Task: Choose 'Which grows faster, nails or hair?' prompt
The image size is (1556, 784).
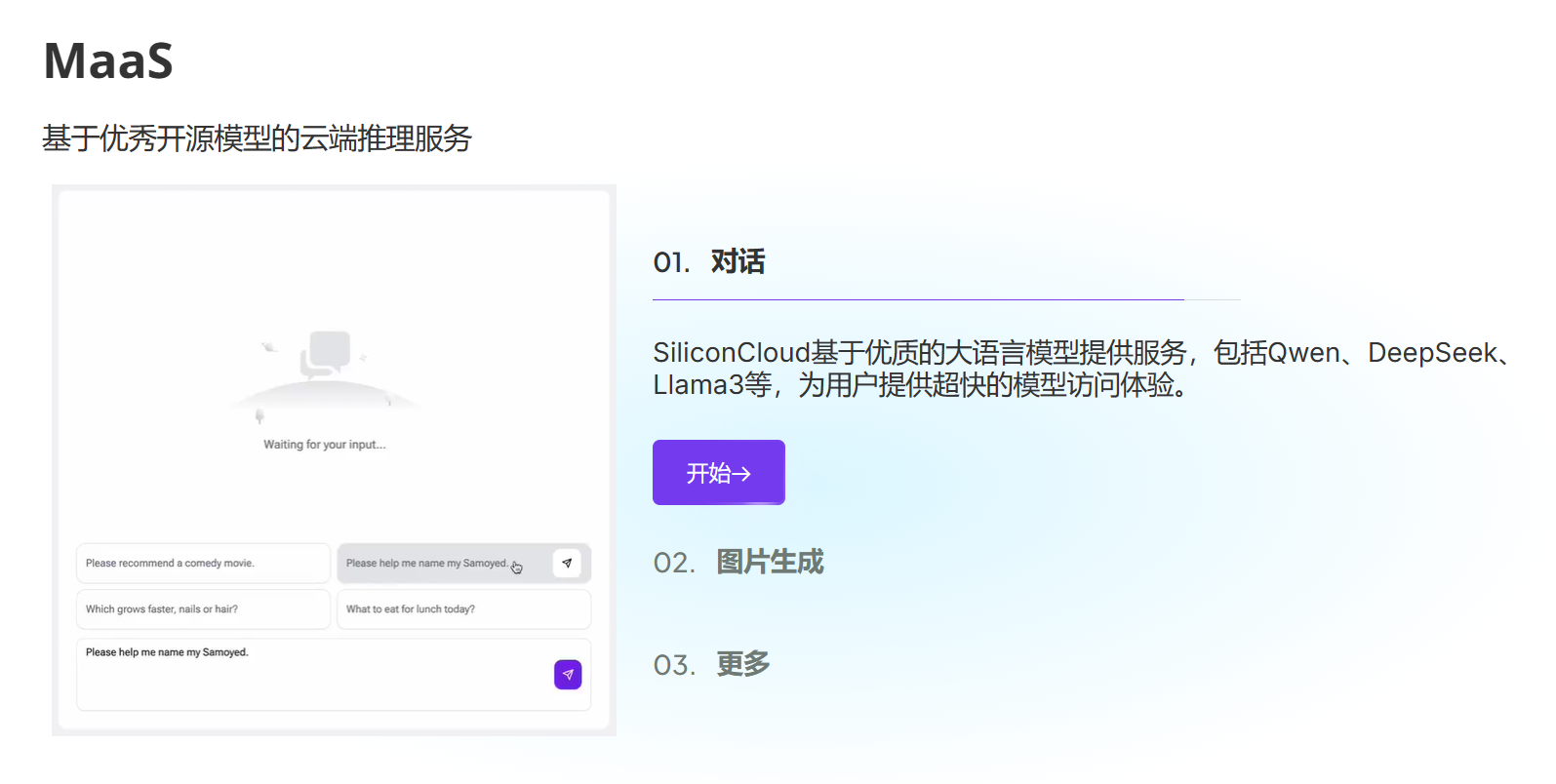Action: (x=203, y=609)
